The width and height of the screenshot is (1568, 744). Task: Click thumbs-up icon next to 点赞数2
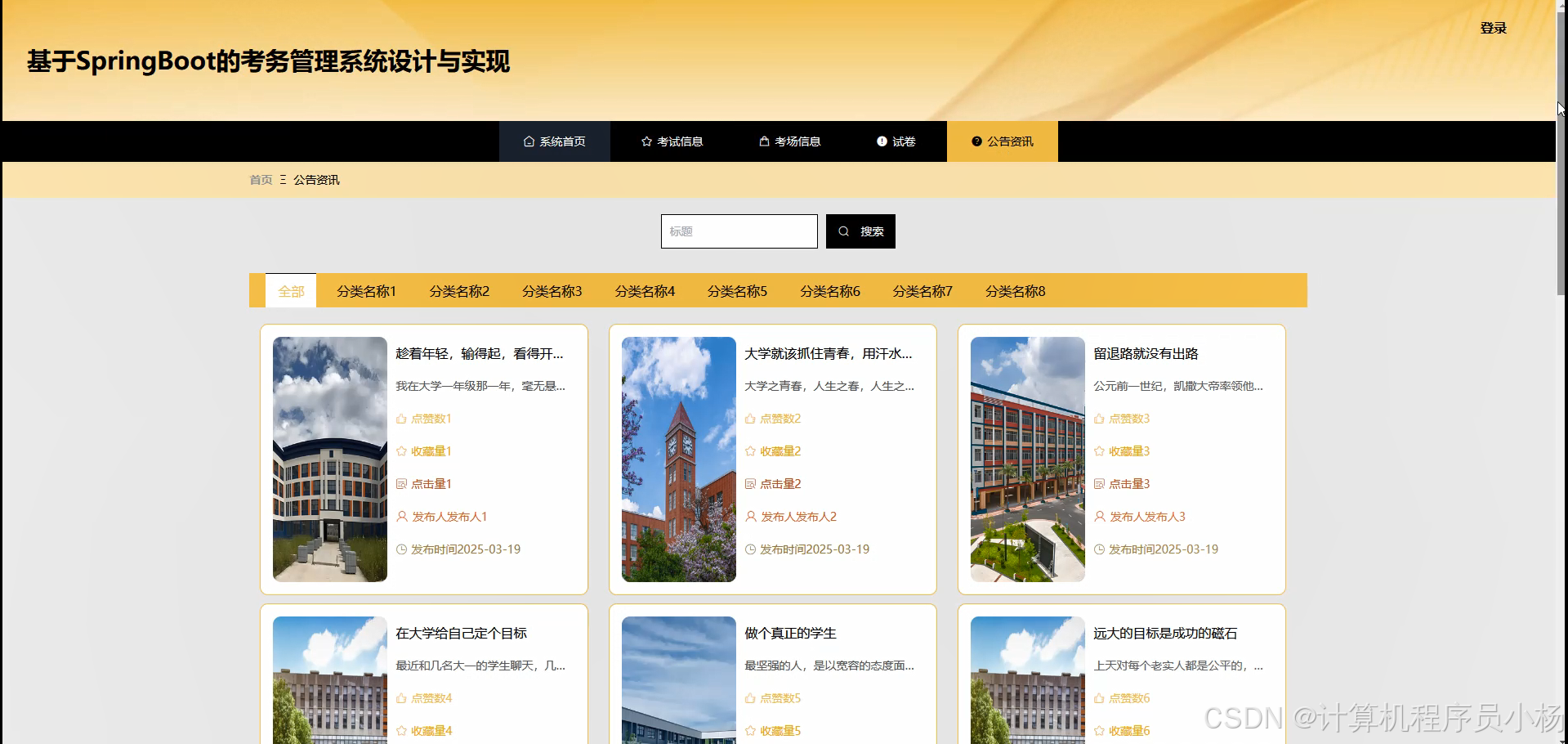click(750, 419)
